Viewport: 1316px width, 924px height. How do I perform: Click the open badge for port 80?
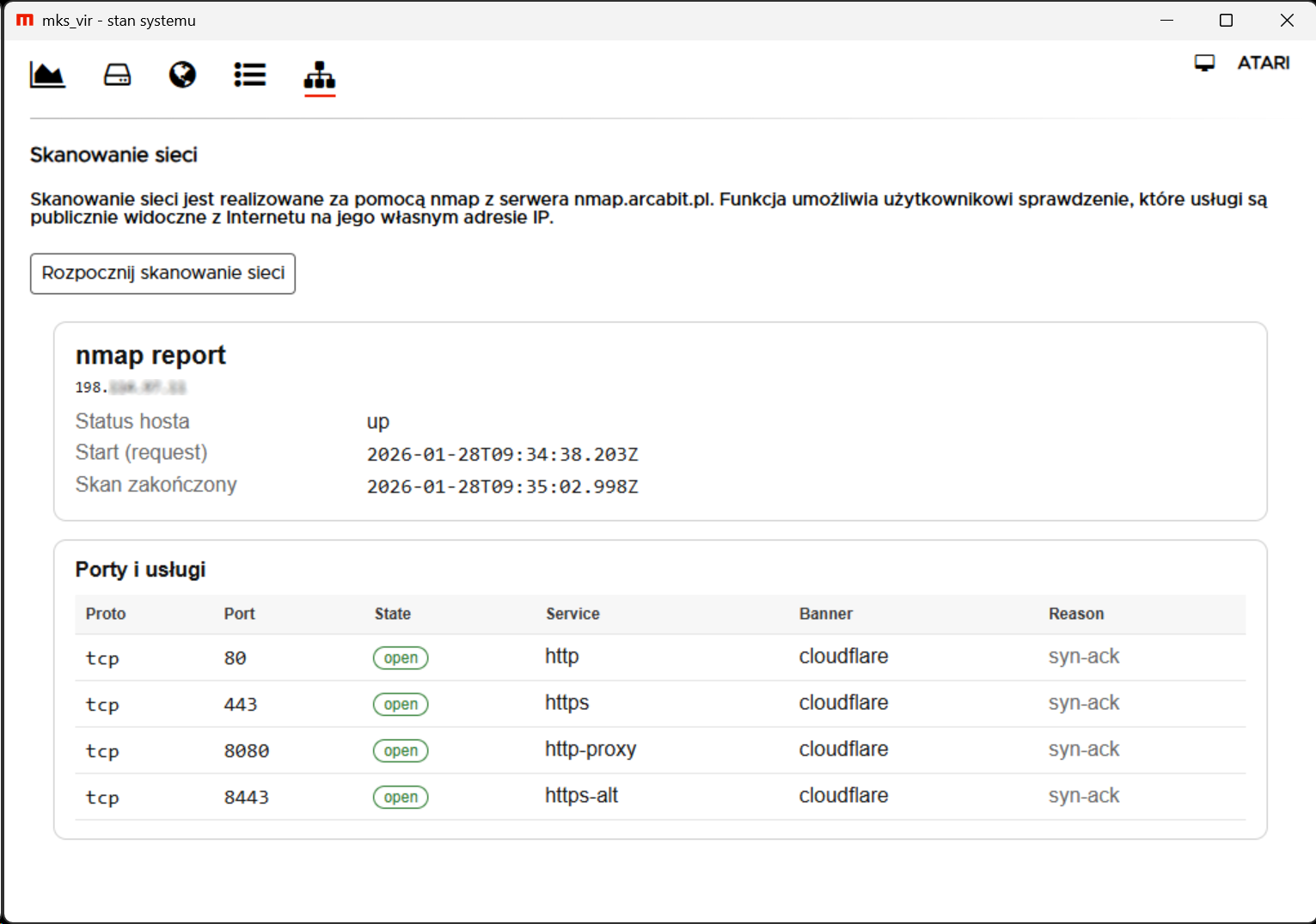401,658
